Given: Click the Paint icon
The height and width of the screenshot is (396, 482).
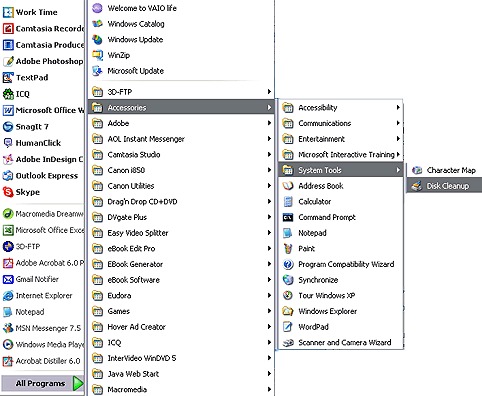Looking at the screenshot, I should pyautogui.click(x=288, y=248).
